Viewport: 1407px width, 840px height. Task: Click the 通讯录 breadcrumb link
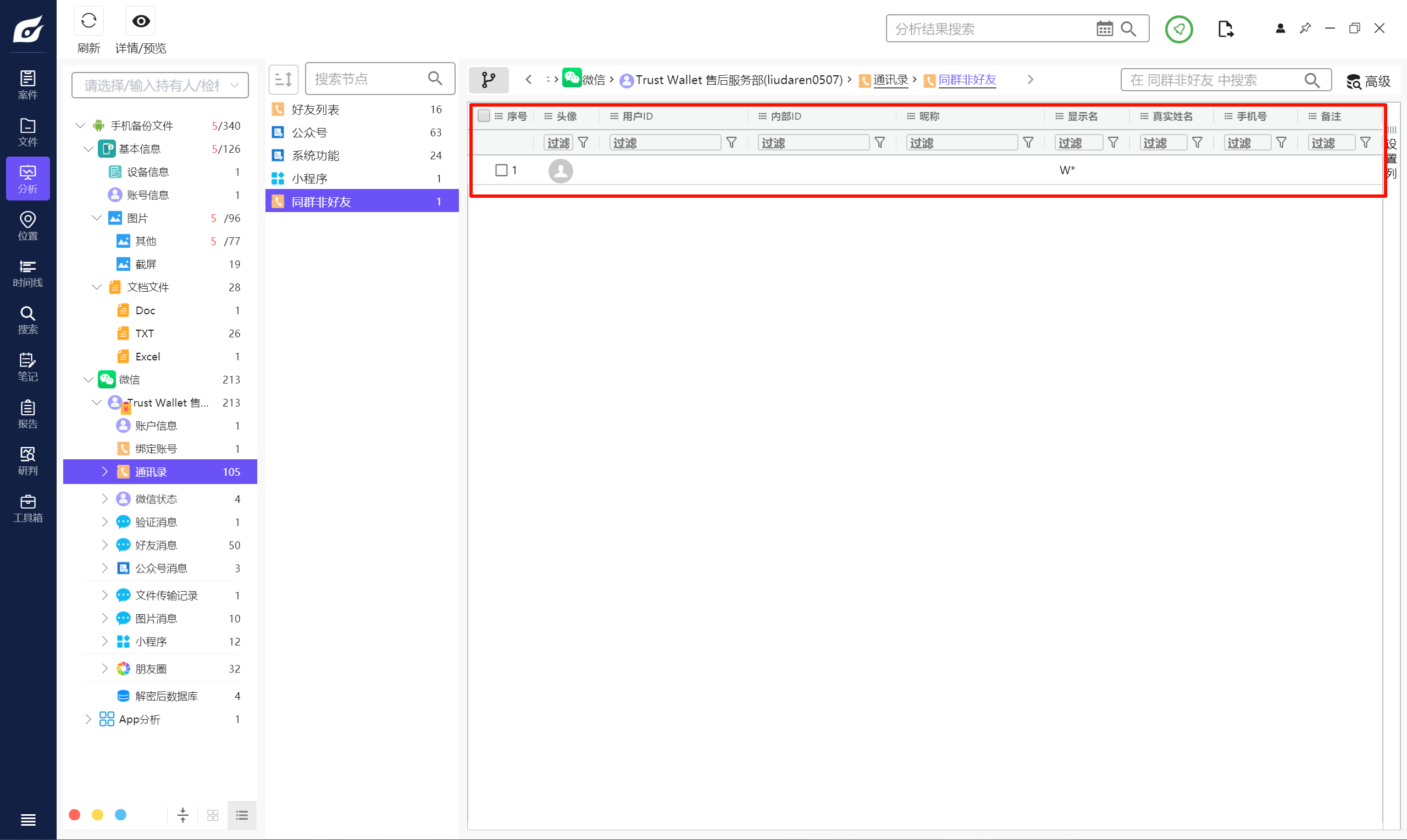(x=890, y=80)
